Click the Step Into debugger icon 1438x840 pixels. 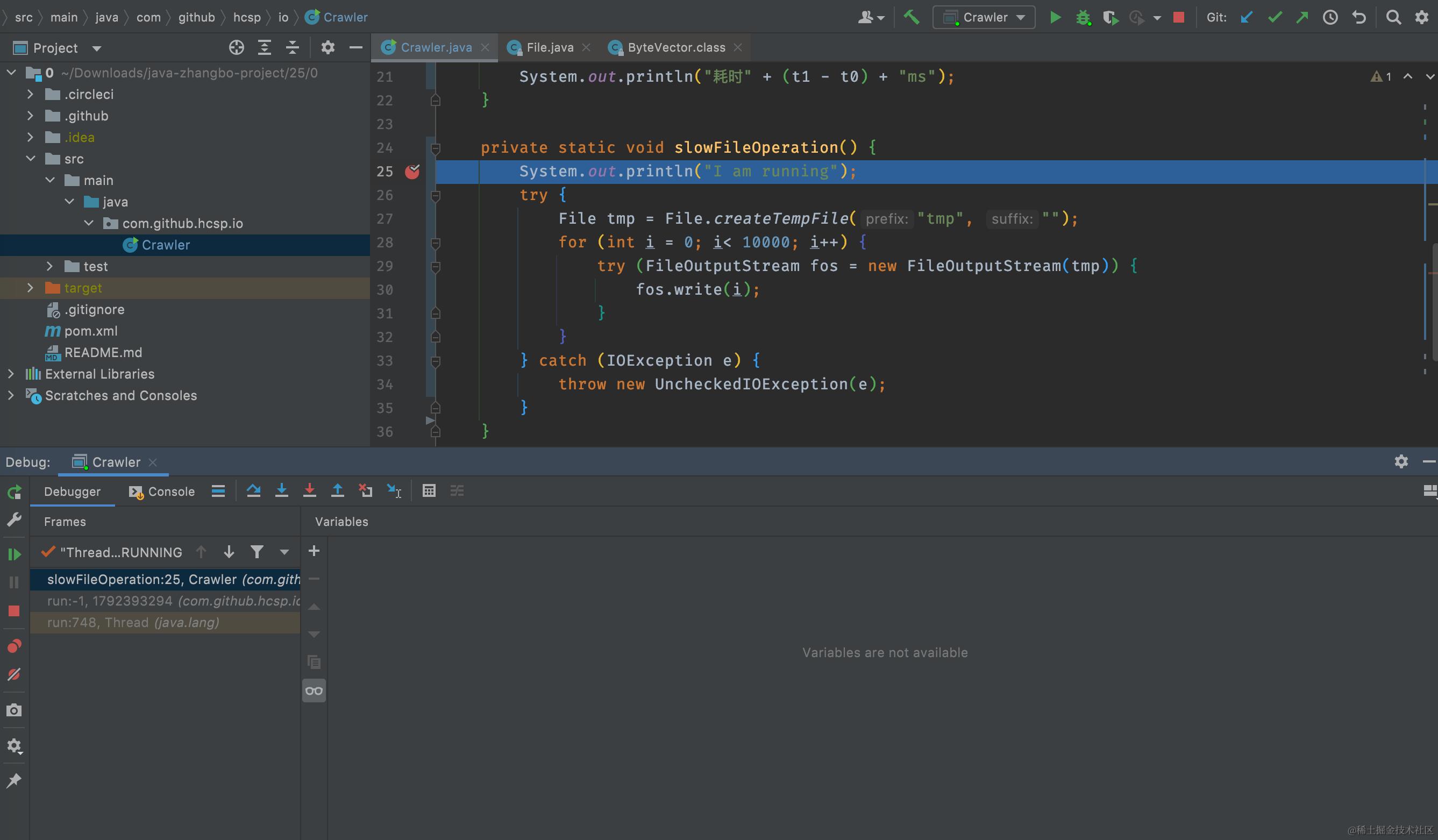[x=281, y=491]
